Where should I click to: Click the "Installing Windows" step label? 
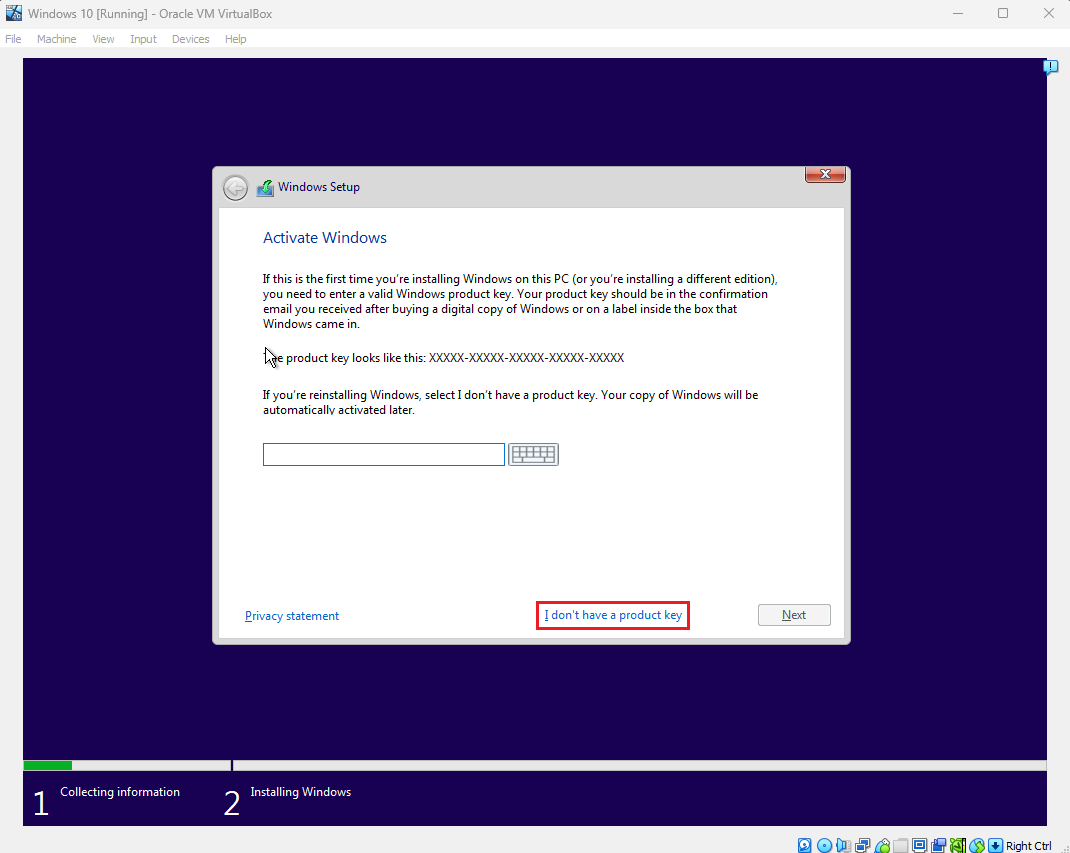click(301, 792)
